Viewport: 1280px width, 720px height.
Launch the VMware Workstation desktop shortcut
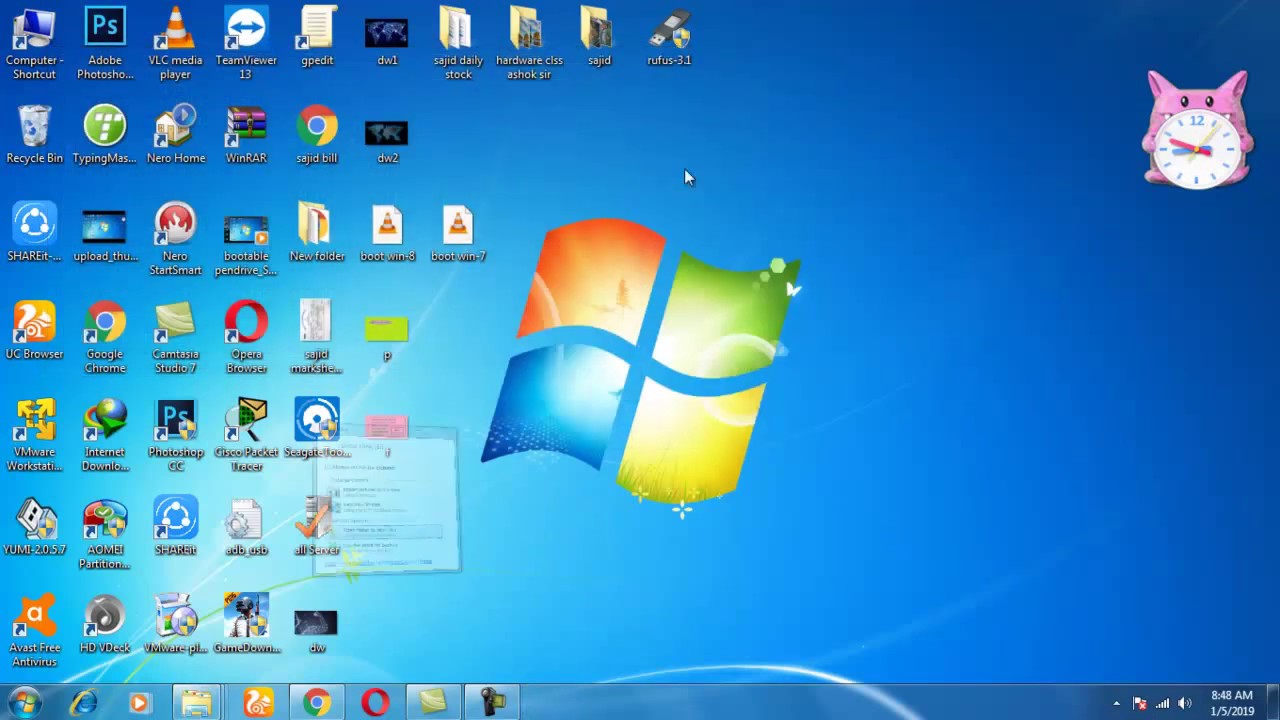34,436
